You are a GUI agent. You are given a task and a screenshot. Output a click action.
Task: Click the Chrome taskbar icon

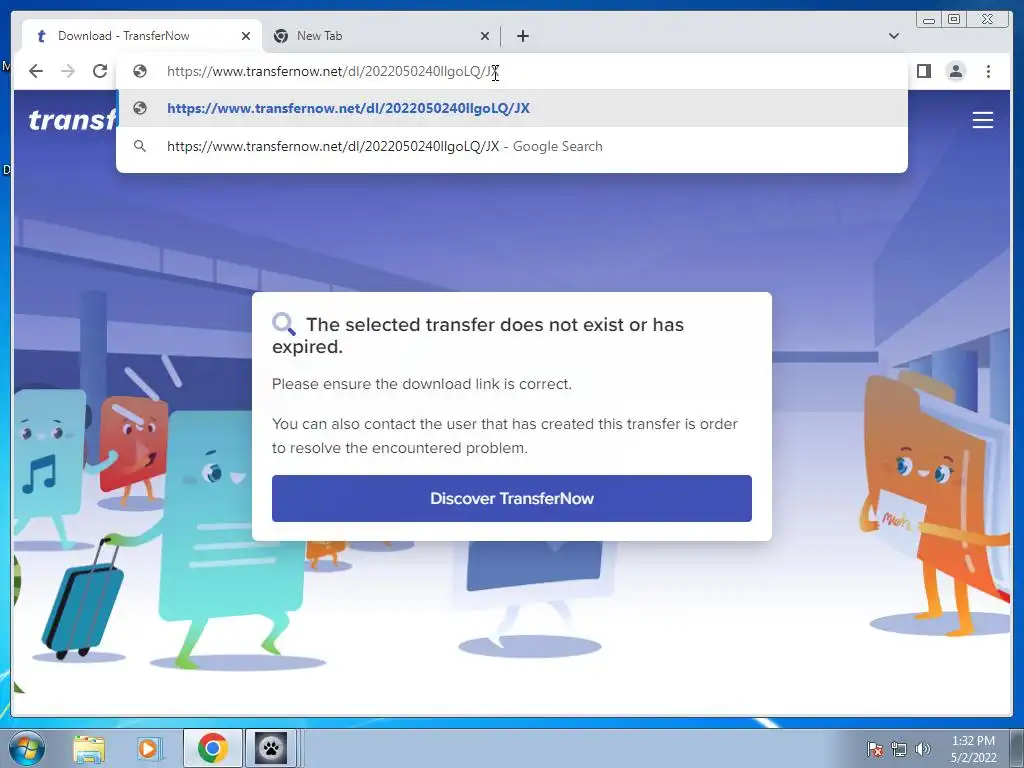(212, 748)
